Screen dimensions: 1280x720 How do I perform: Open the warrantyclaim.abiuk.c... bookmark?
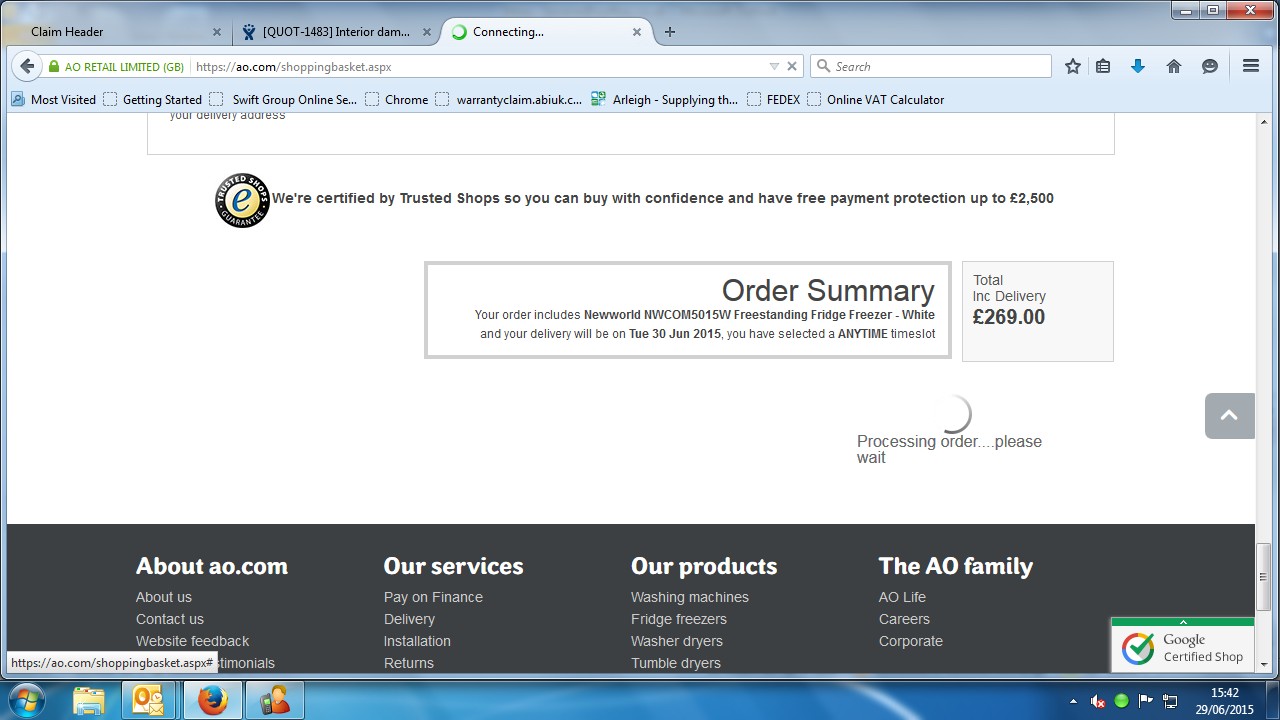point(508,99)
